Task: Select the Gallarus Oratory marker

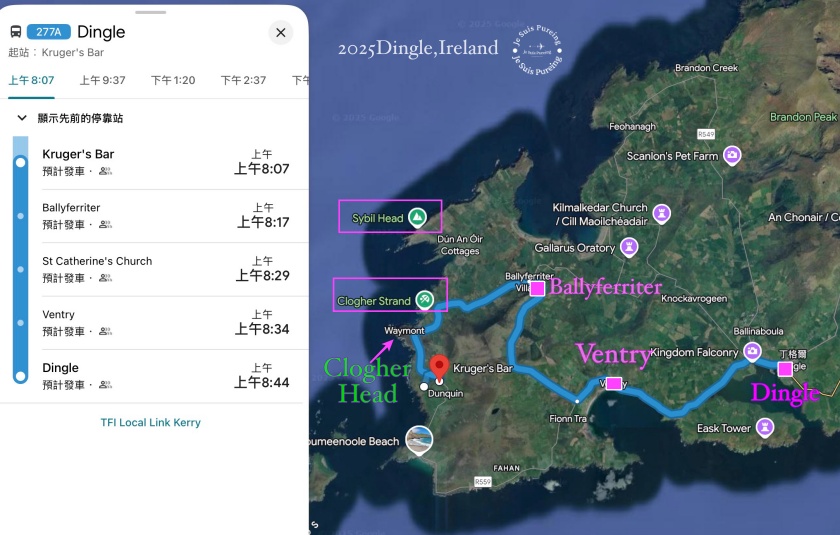Action: (x=629, y=246)
